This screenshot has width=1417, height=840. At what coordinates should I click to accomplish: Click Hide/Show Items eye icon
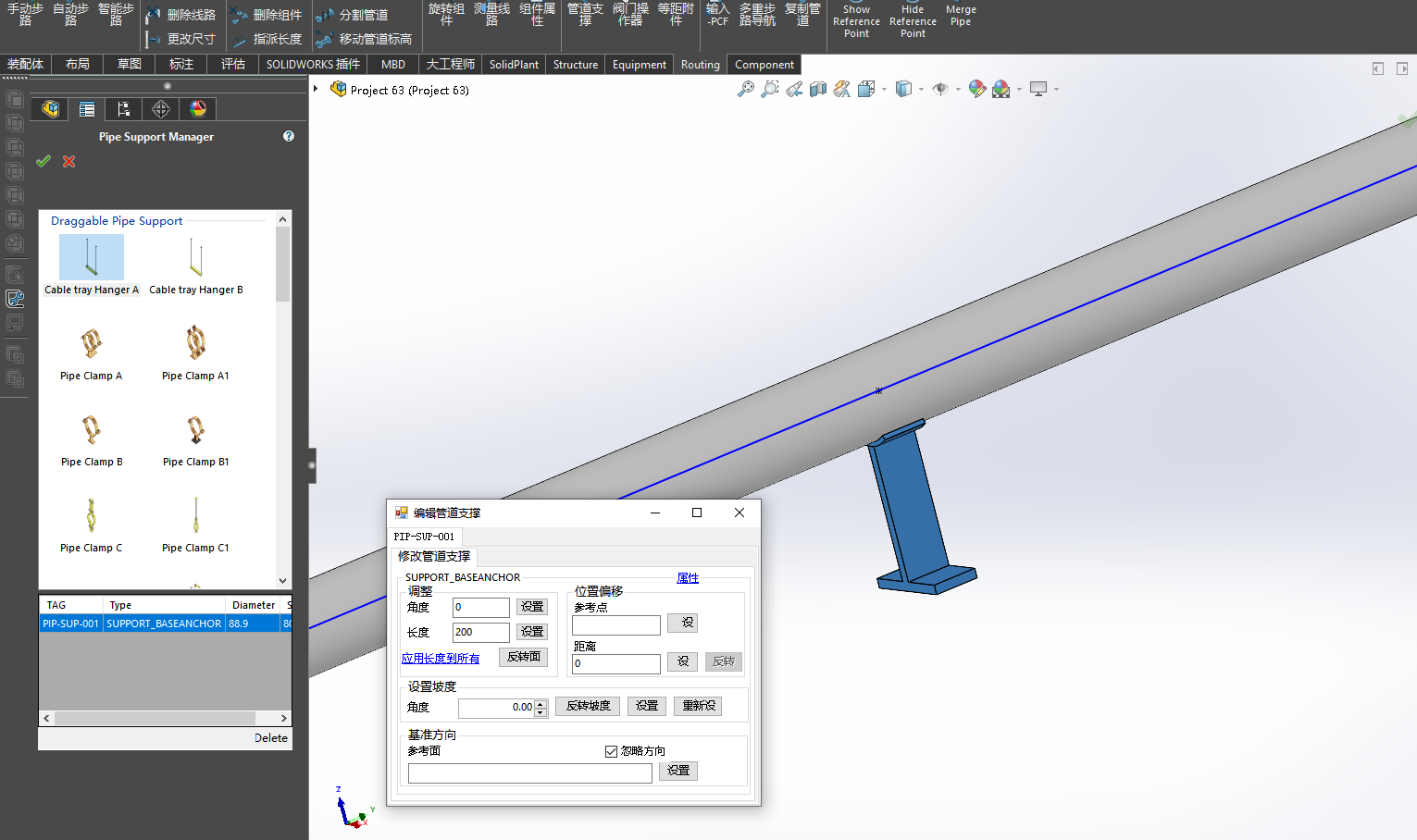940,89
